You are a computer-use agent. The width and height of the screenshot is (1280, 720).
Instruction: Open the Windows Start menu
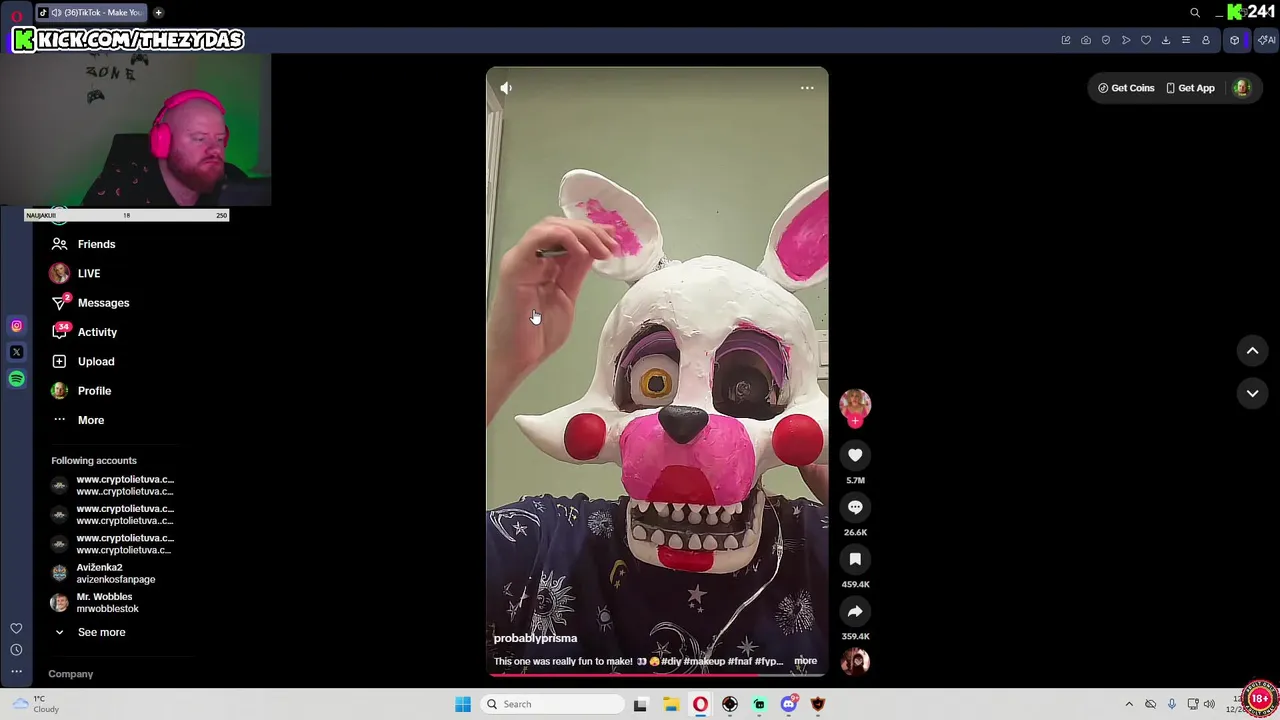(x=462, y=704)
